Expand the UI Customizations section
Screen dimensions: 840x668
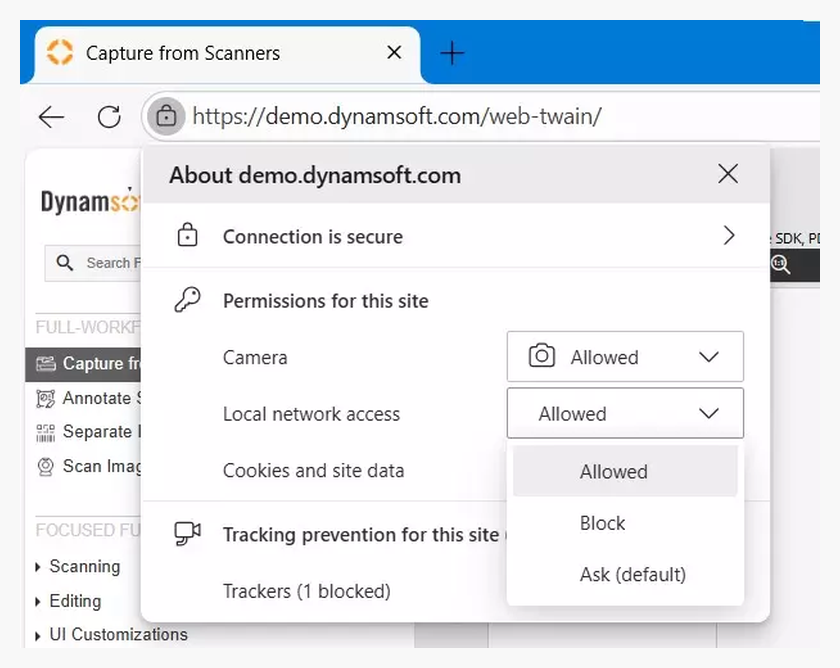click(111, 634)
